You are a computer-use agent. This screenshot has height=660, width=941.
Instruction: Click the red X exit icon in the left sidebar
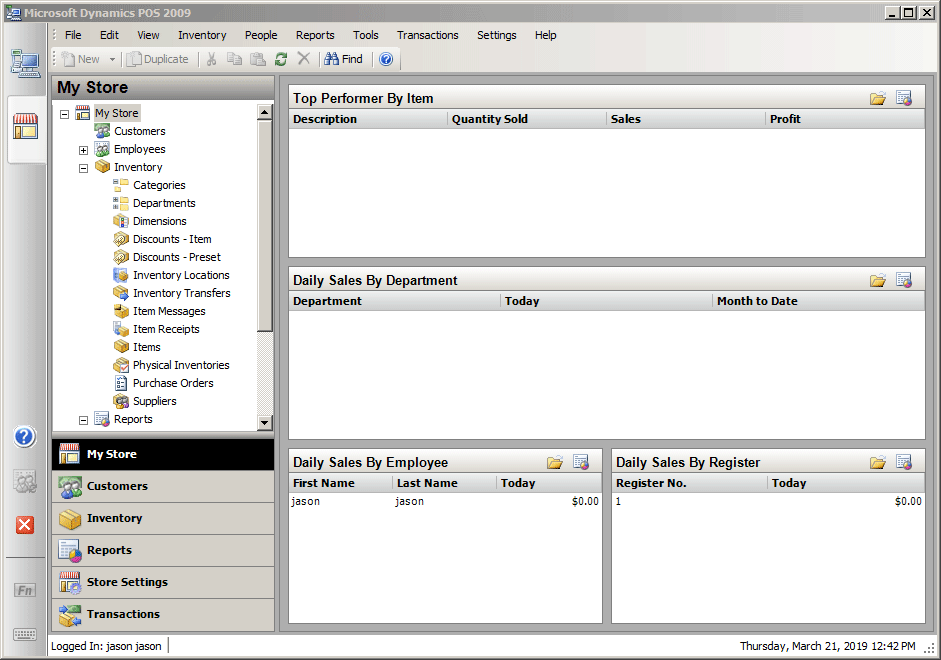click(x=25, y=525)
